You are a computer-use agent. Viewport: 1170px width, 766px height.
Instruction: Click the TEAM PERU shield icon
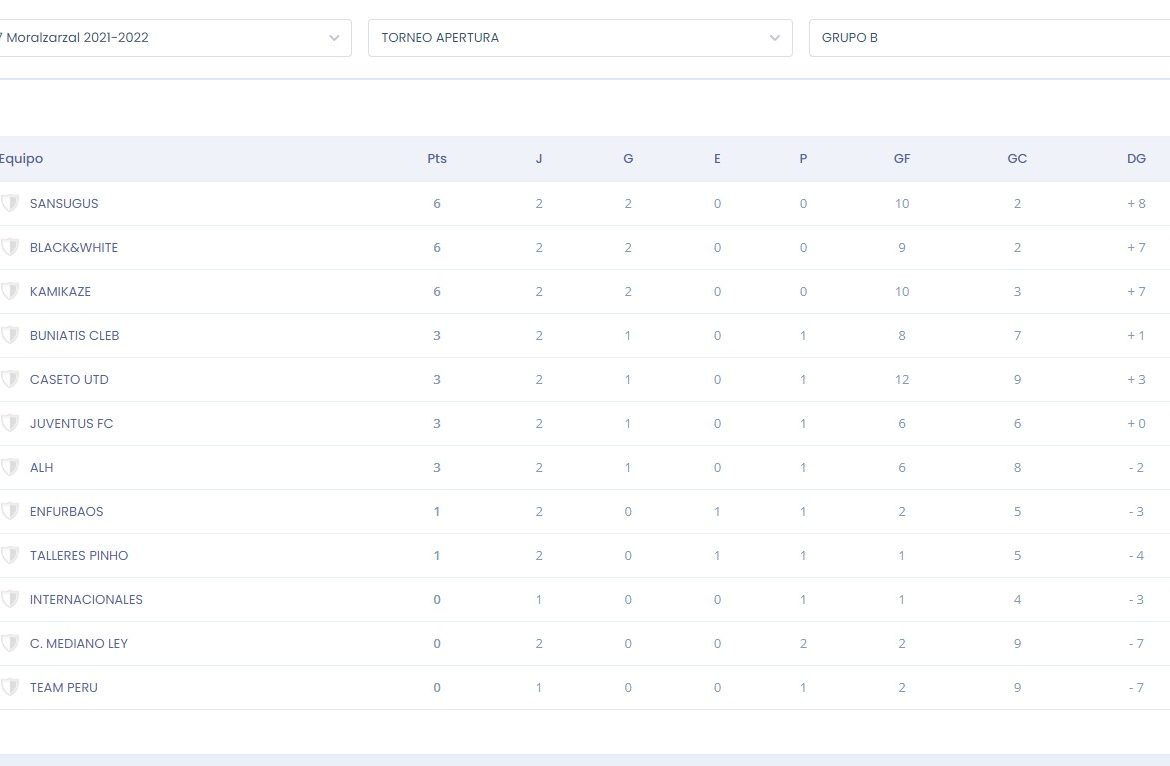(x=10, y=688)
